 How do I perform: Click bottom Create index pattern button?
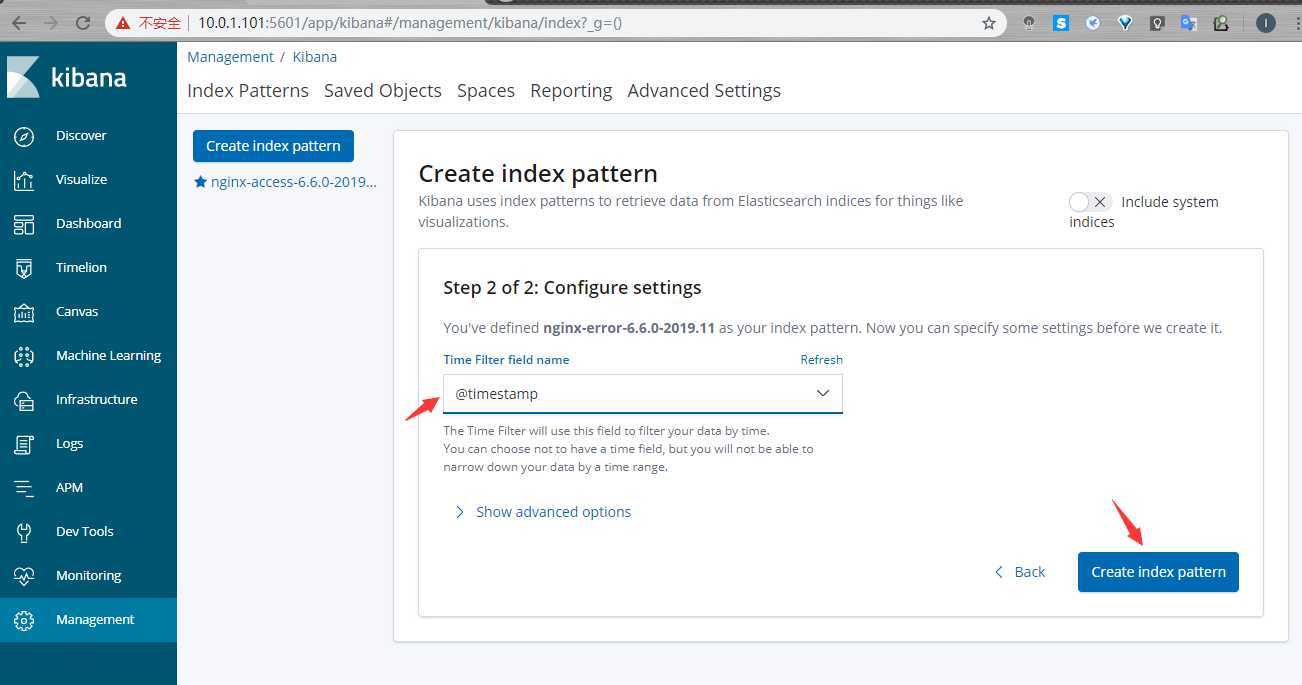click(1158, 572)
